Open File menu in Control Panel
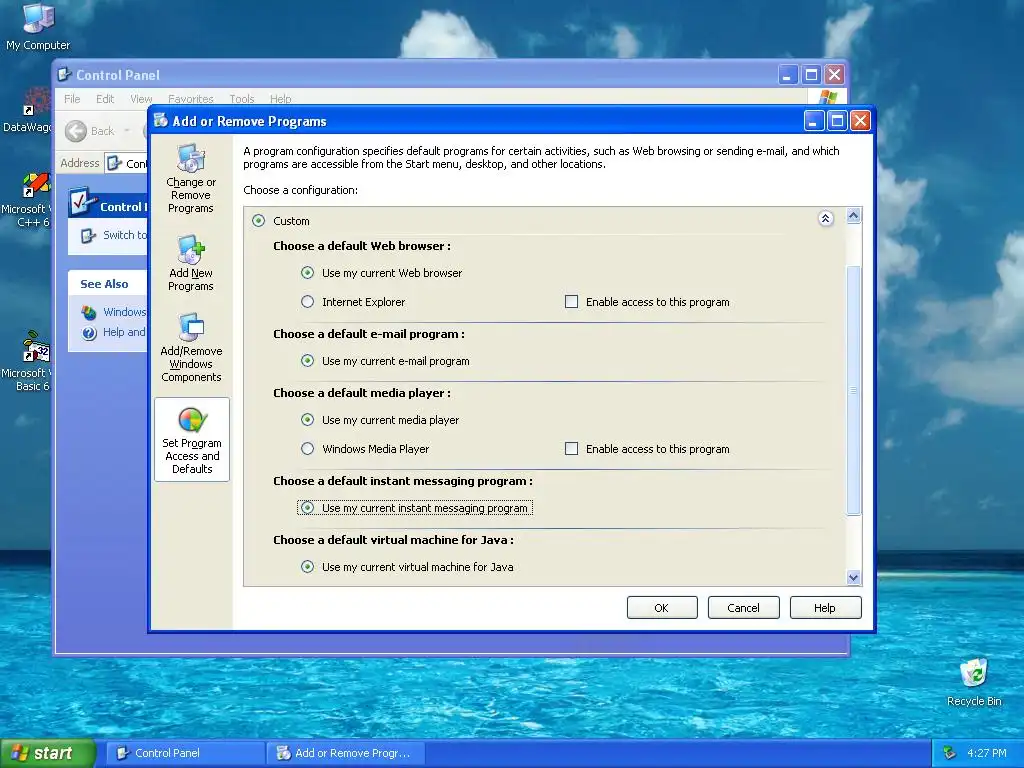The height and width of the screenshot is (768, 1024). (72, 99)
